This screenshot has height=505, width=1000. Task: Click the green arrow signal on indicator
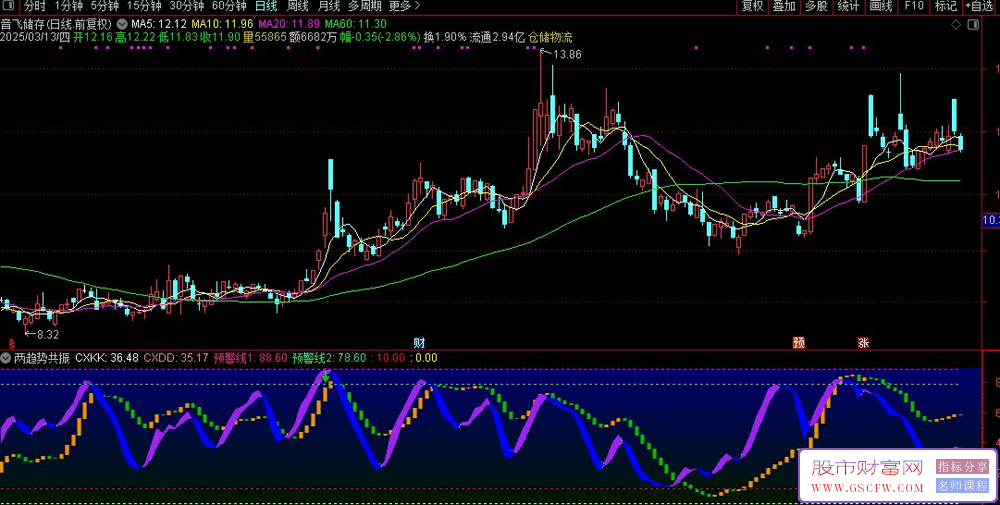coord(324,376)
